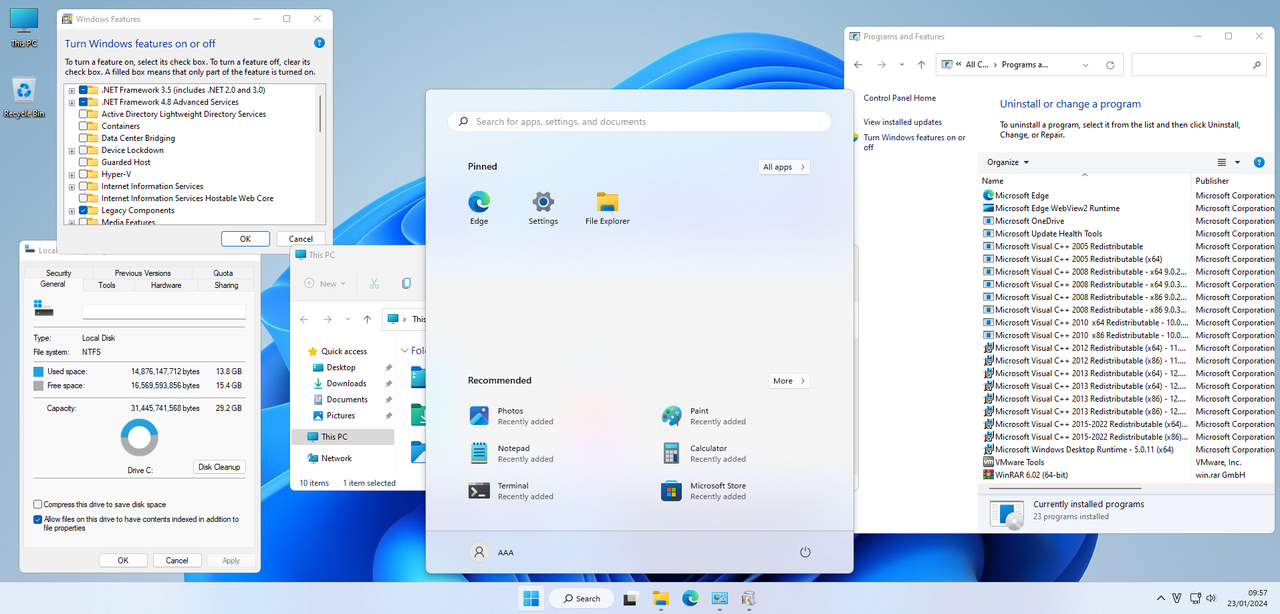Tick the Guarded Host checkbox
The image size is (1280, 614).
pyautogui.click(x=83, y=162)
